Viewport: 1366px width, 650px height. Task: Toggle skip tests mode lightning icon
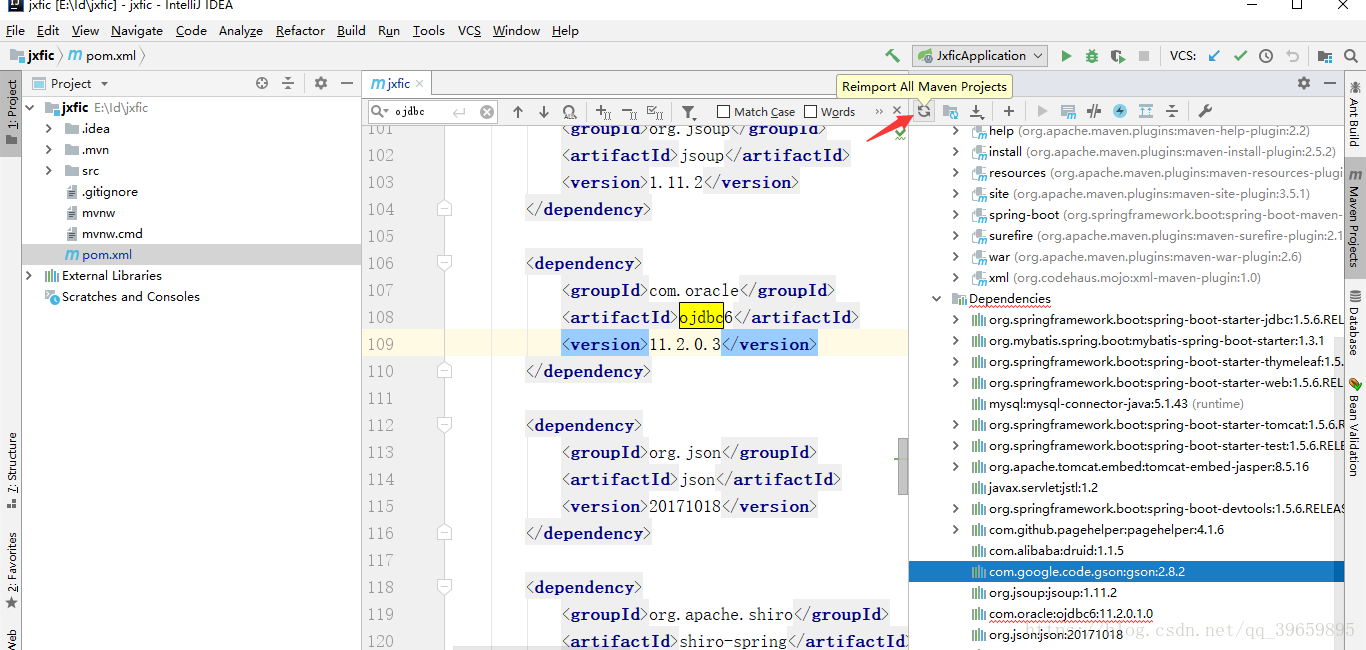[1120, 111]
